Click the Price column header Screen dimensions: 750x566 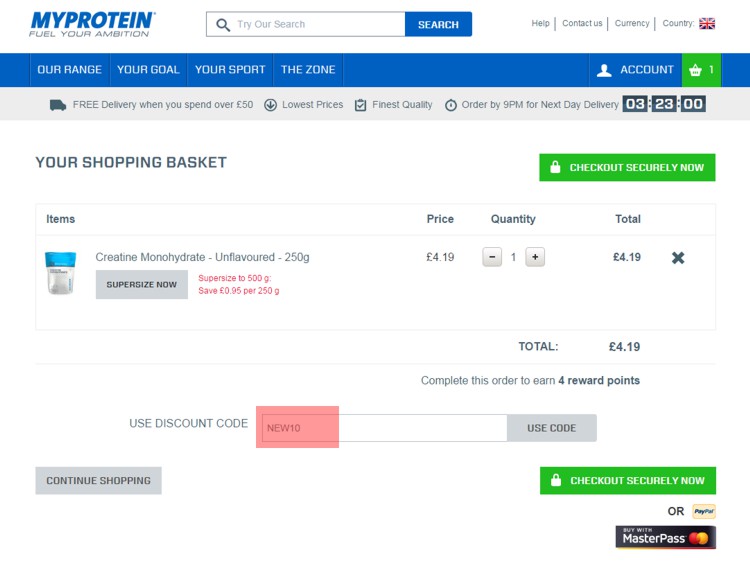[440, 219]
